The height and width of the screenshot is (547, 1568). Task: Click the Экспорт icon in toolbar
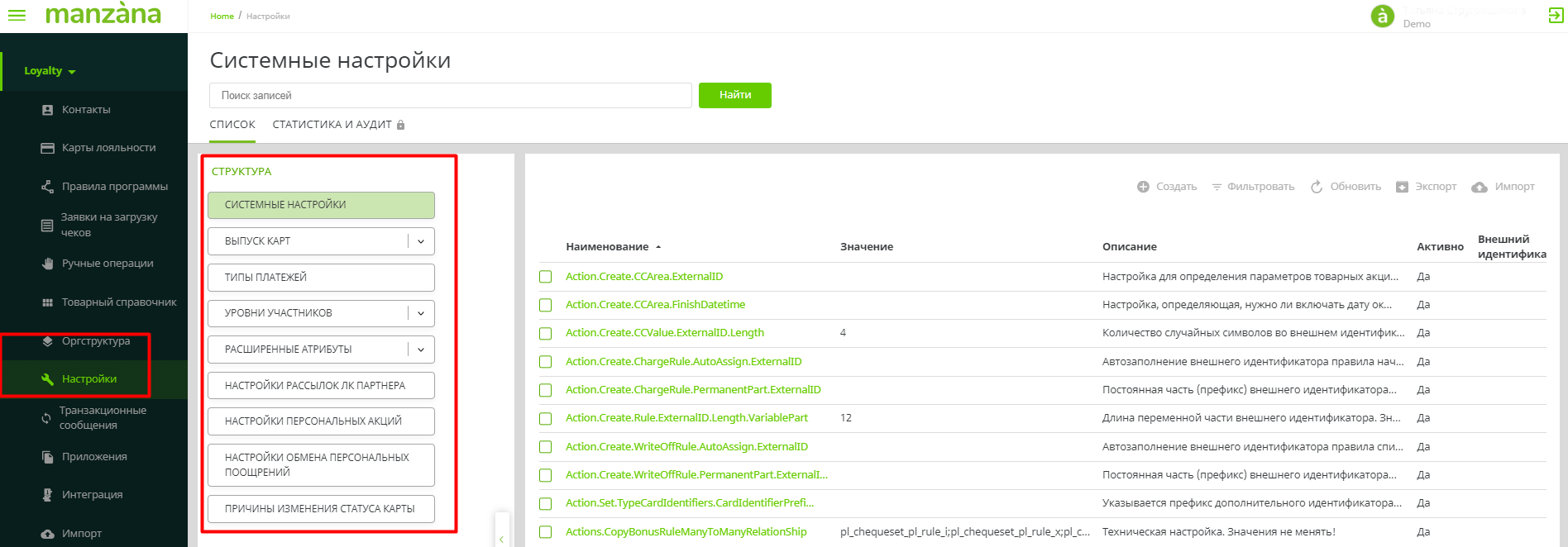point(1402,187)
